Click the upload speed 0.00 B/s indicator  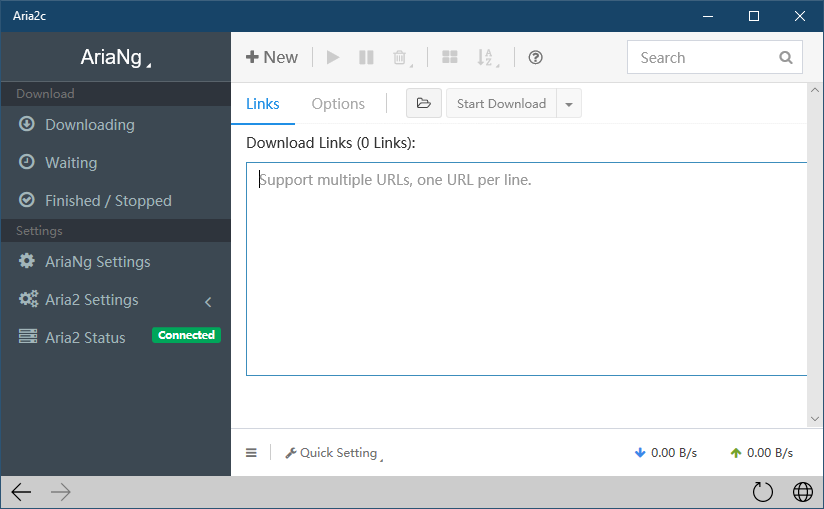[x=761, y=453]
